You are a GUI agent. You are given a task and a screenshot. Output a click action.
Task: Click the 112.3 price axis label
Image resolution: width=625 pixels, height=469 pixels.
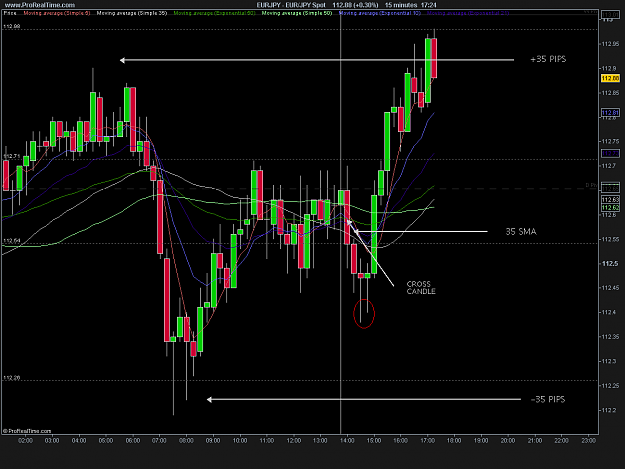[x=610, y=361]
